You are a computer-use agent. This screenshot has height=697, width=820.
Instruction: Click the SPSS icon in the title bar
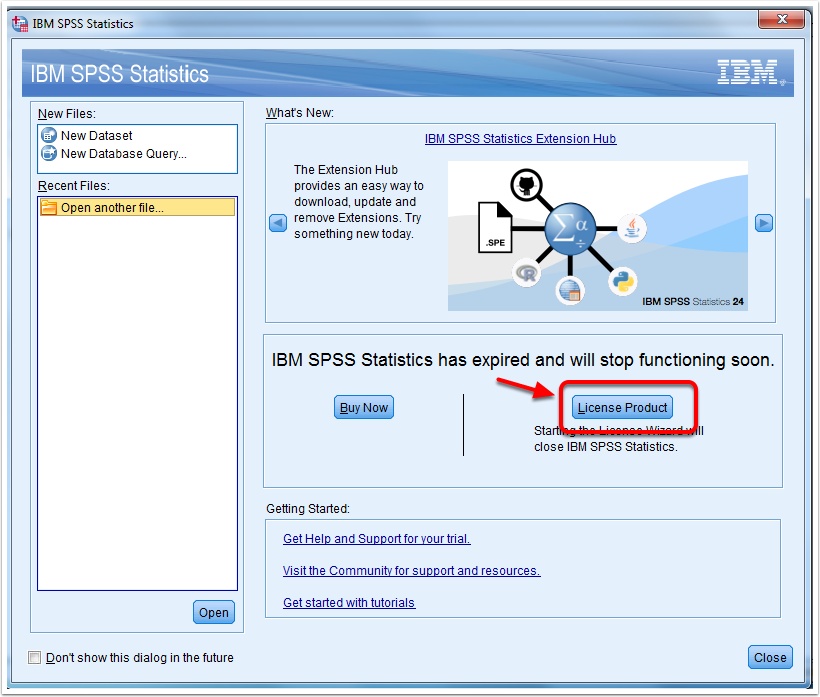click(20, 24)
